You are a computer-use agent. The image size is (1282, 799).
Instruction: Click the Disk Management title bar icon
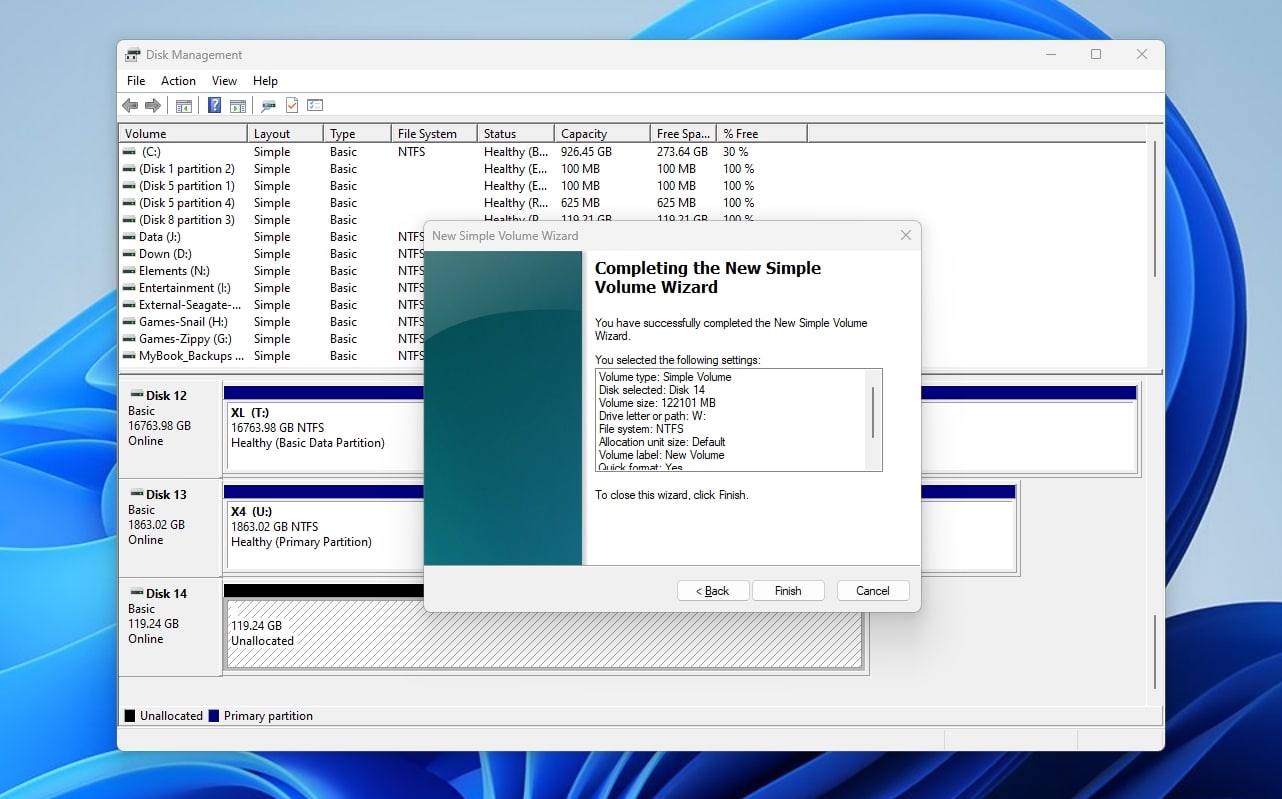(x=133, y=55)
